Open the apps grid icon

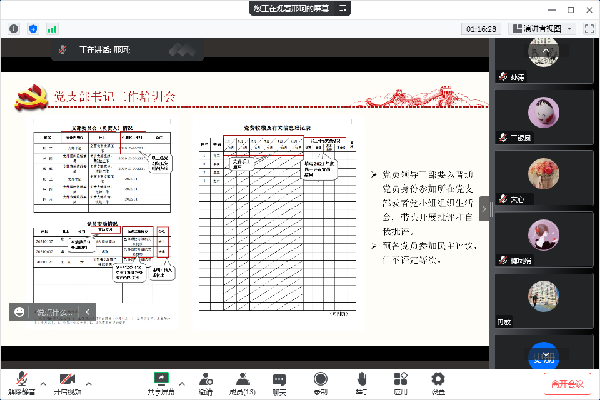click(x=400, y=379)
